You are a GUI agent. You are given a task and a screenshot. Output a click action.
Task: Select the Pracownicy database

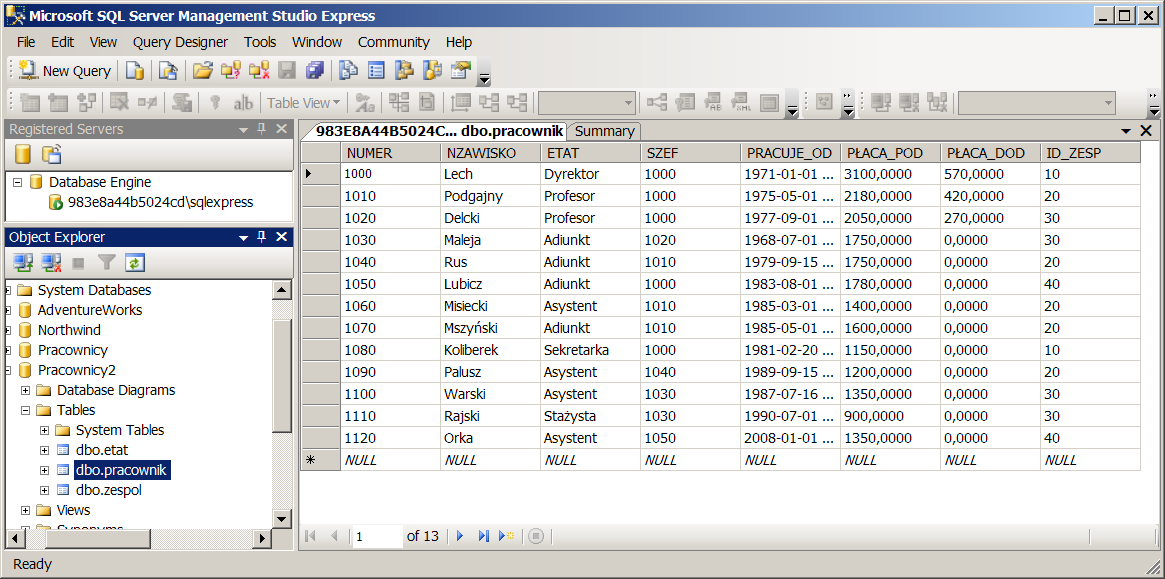tap(72, 350)
